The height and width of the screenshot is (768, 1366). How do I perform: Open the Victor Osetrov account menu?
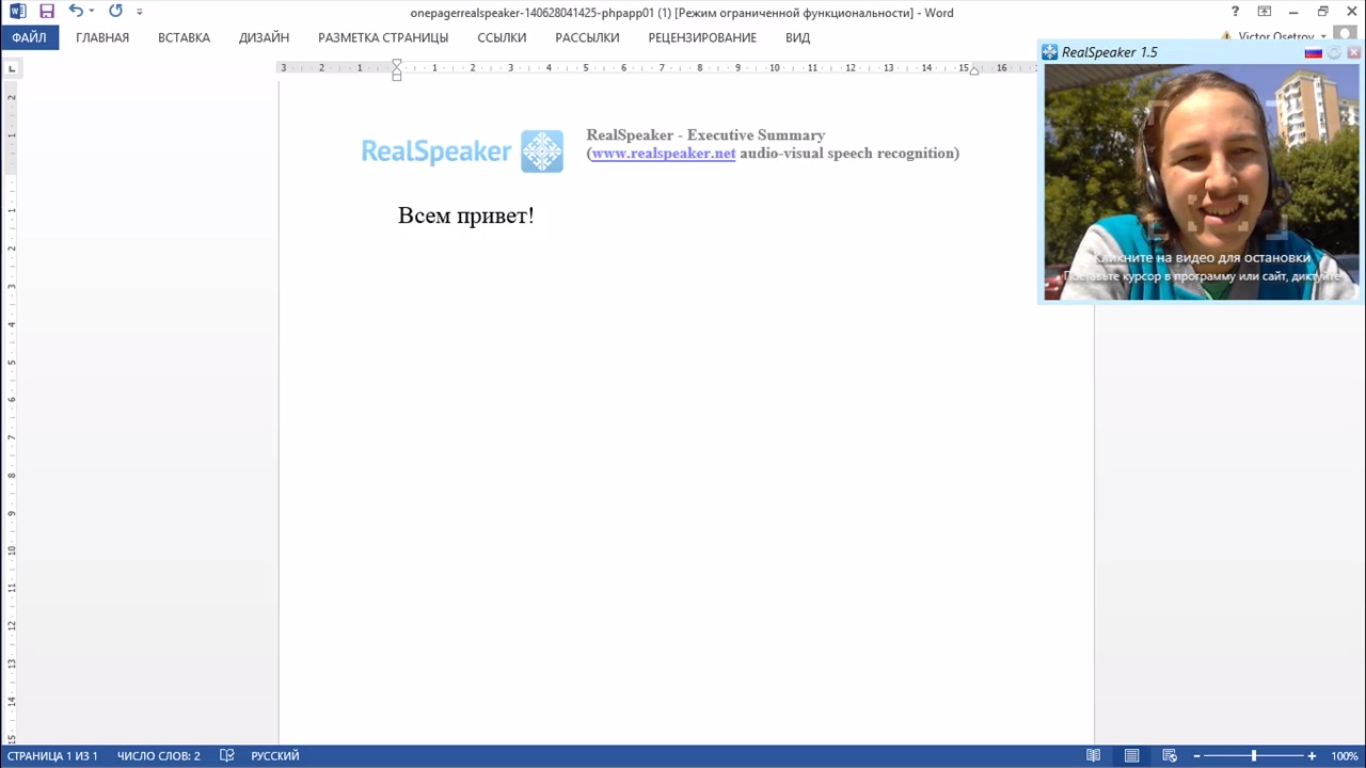1281,36
